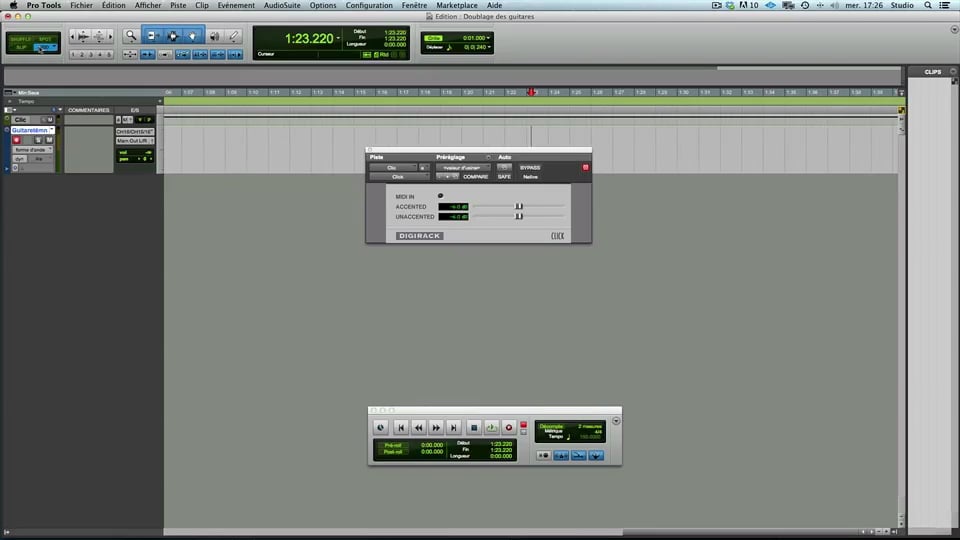Click the Record button in Transport
Screen dimensions: 960x540
(x=508, y=427)
